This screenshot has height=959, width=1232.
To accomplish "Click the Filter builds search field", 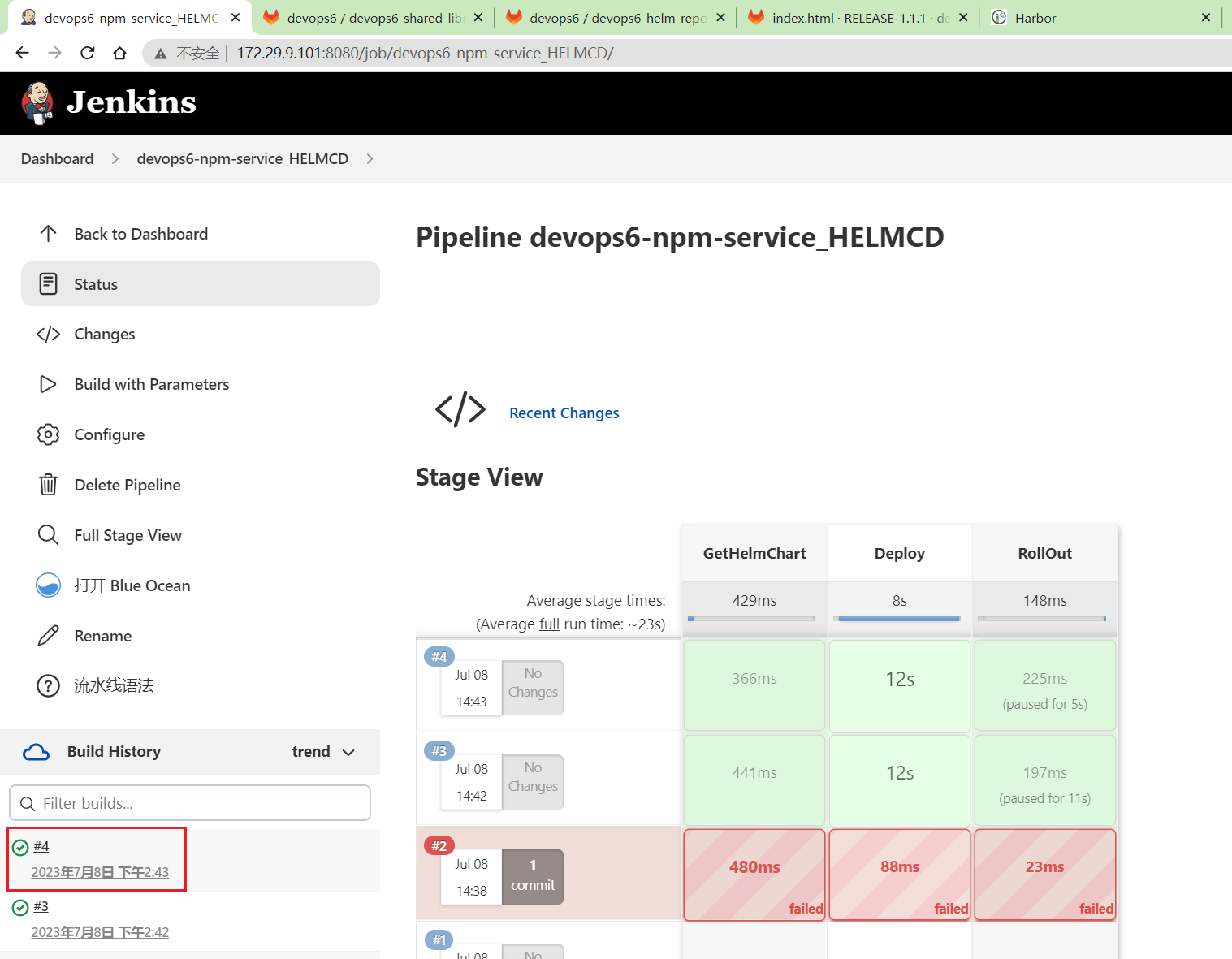I will [x=190, y=803].
